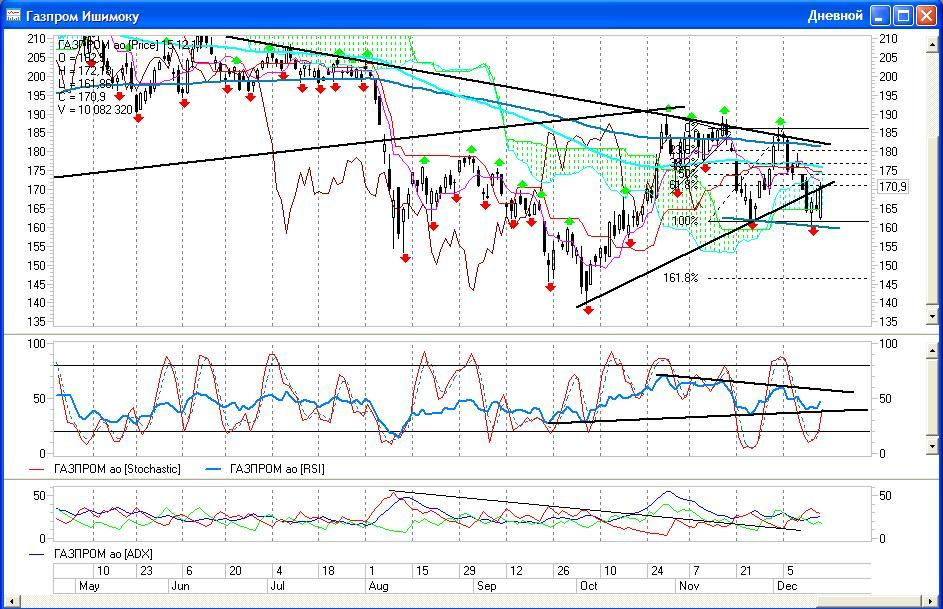Click the Газпром Ишимоку window title
Viewport: 943px width, 609px height.
point(82,16)
